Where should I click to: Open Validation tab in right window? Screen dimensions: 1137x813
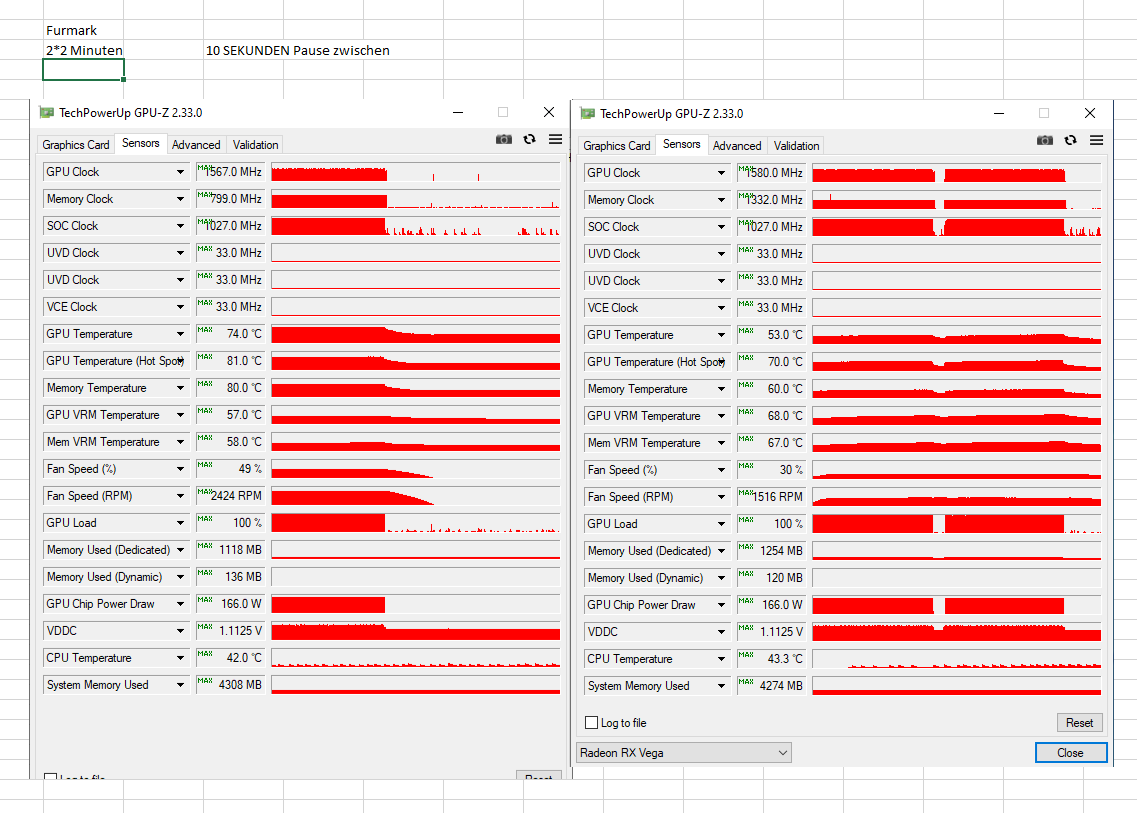click(796, 145)
